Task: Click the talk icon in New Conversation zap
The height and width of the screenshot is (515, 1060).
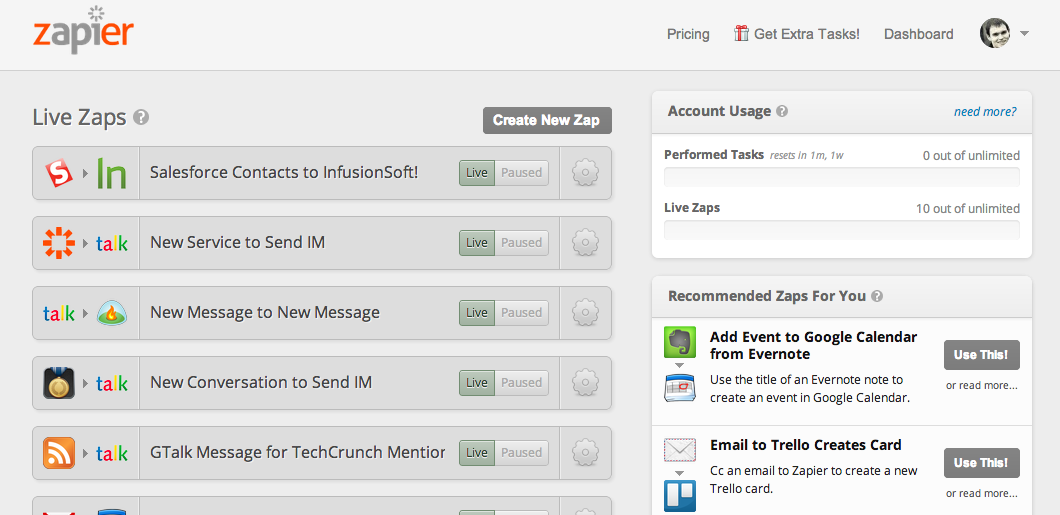Action: [x=112, y=384]
